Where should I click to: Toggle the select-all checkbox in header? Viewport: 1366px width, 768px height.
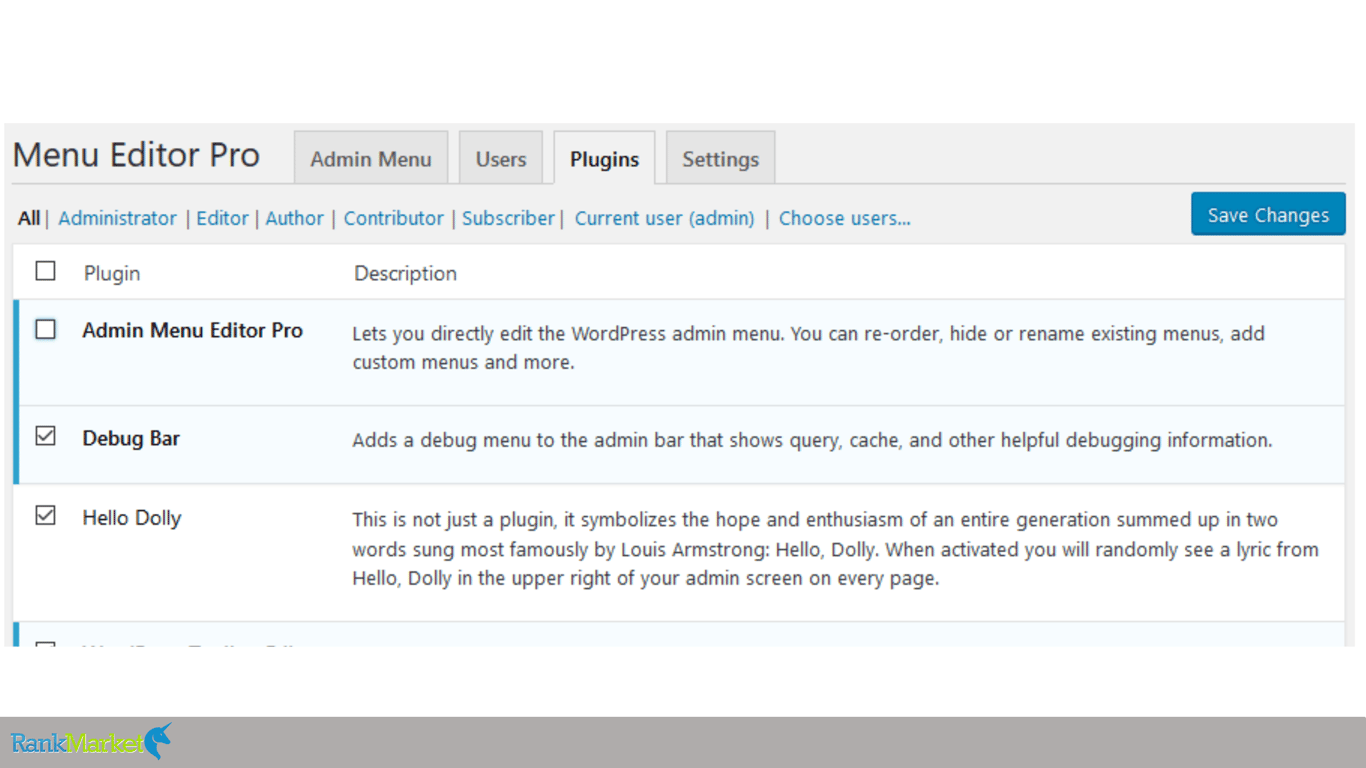pos(45,271)
